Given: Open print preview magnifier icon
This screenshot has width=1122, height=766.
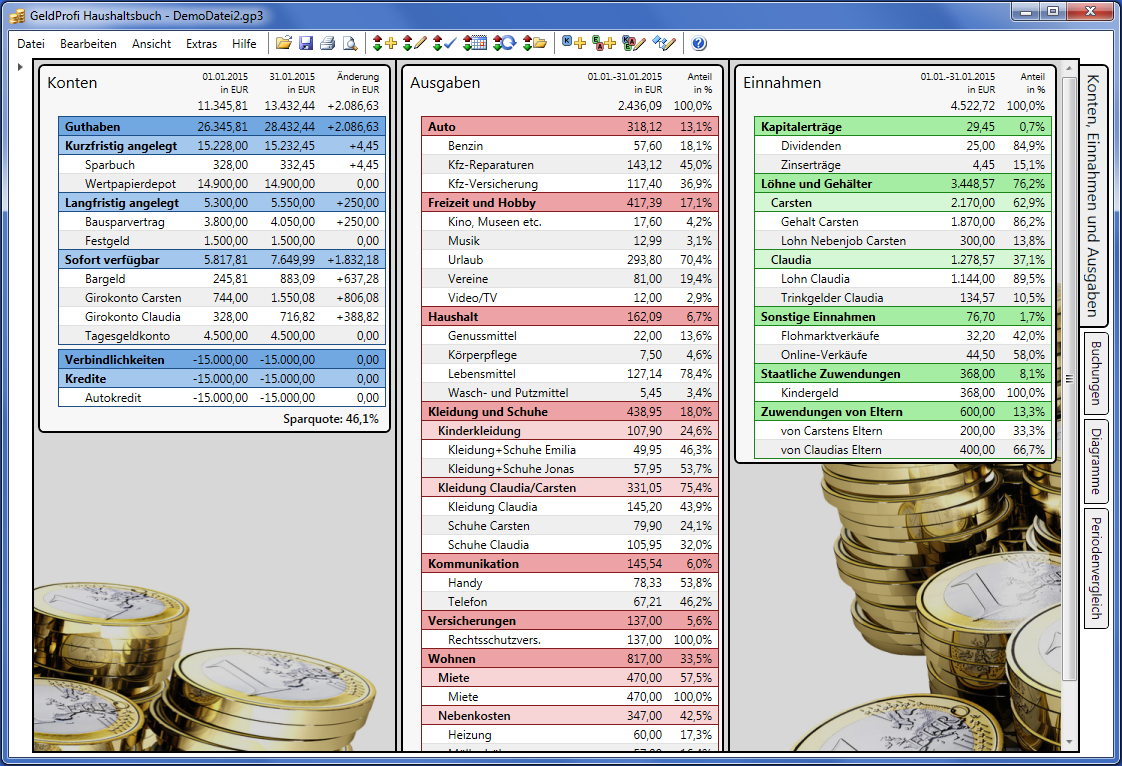Looking at the screenshot, I should (350, 43).
